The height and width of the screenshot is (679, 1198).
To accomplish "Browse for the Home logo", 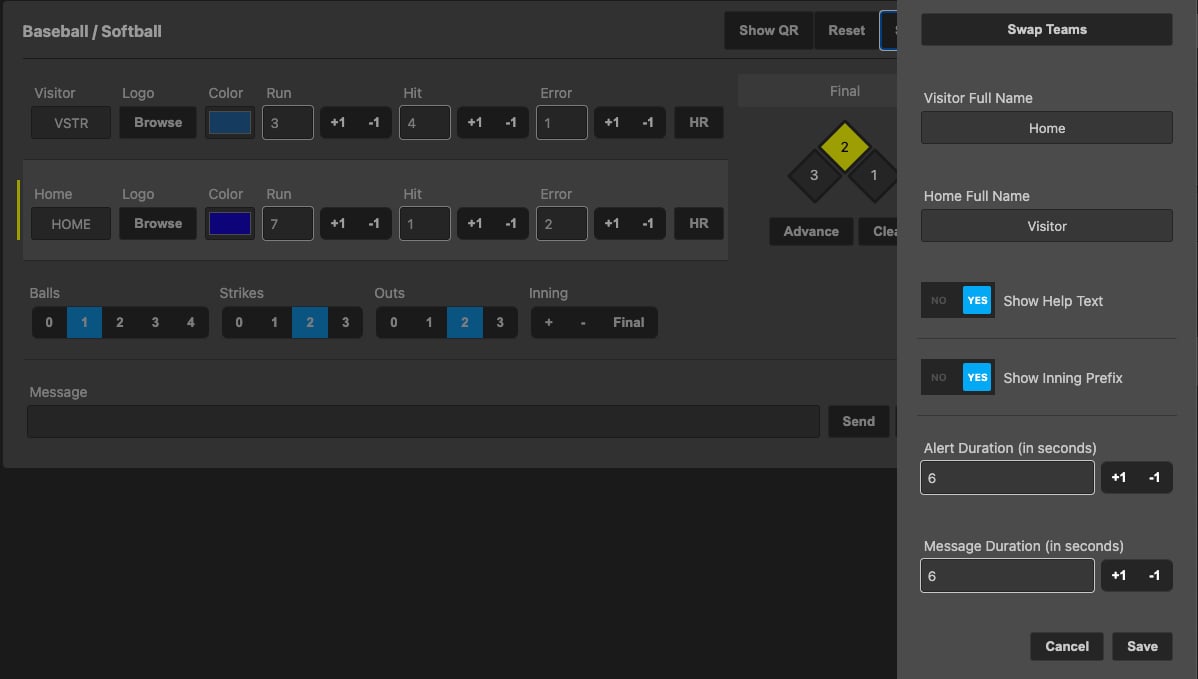I will [158, 224].
